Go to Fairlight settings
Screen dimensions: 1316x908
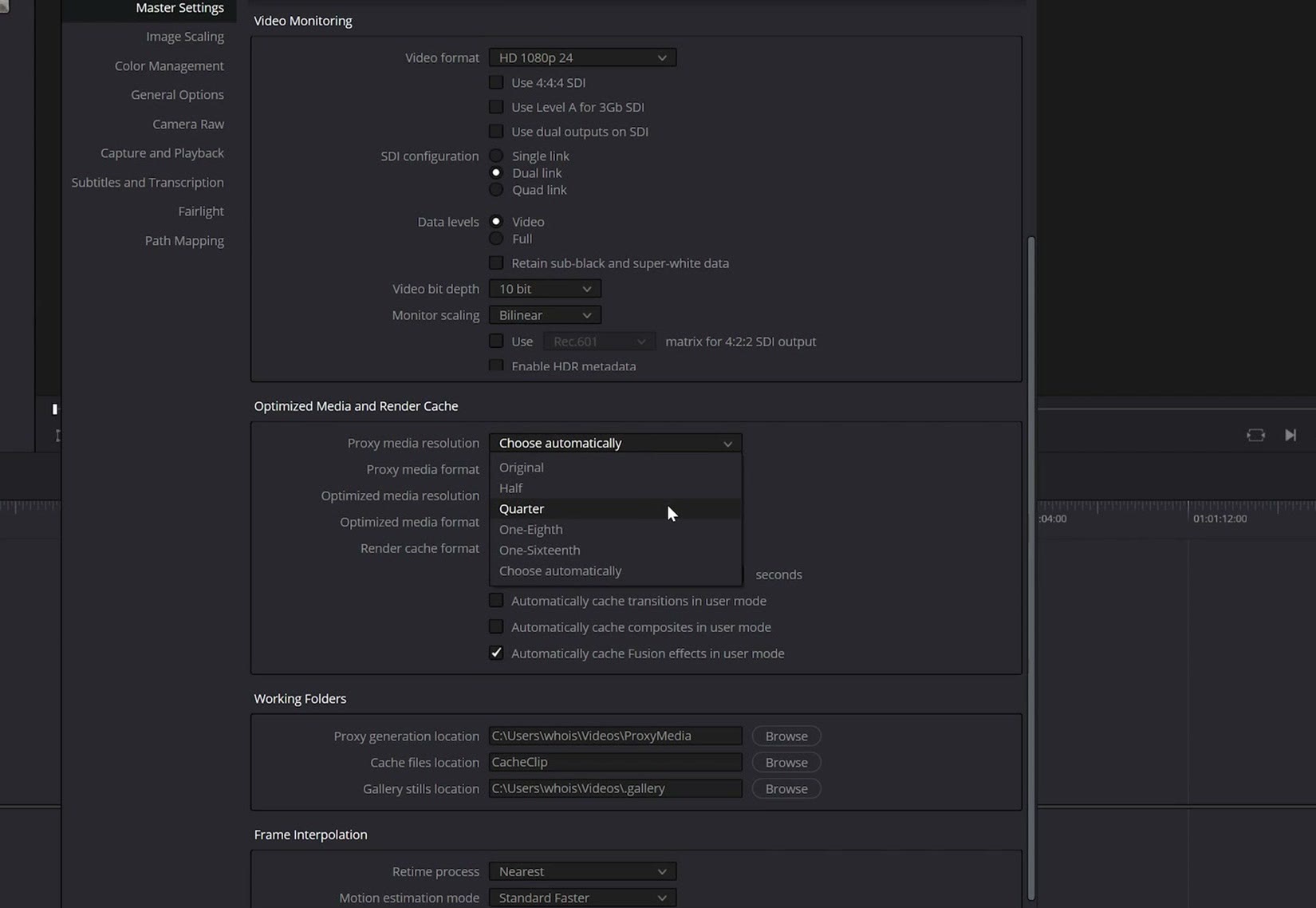click(201, 211)
